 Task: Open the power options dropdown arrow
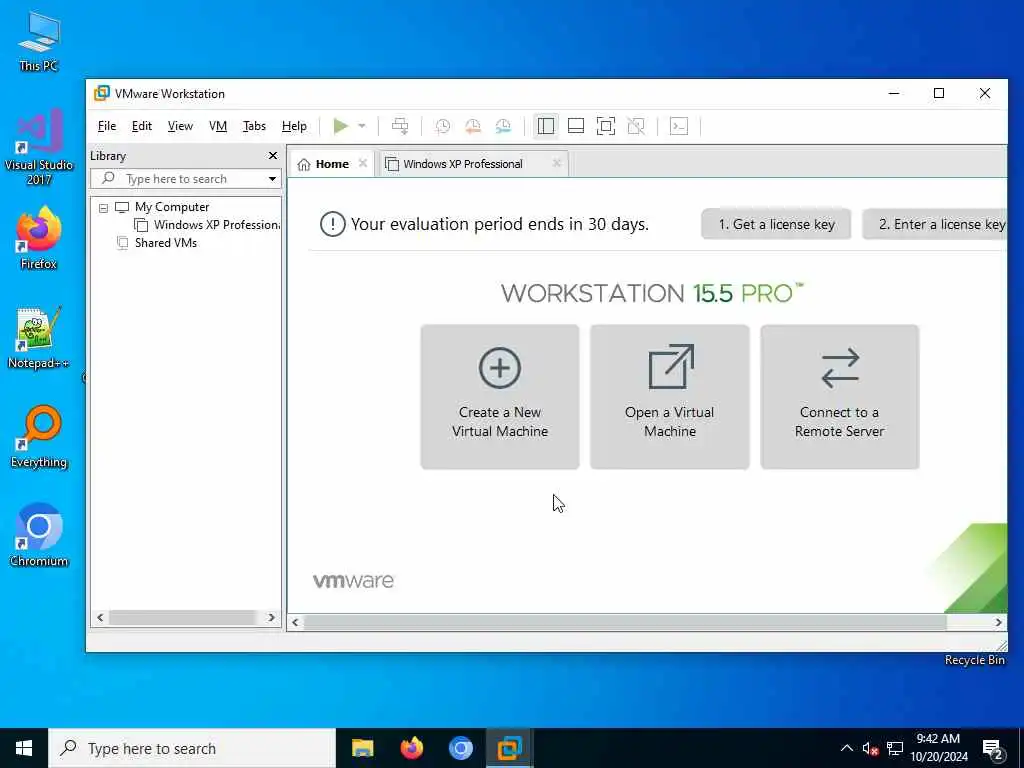point(362,126)
